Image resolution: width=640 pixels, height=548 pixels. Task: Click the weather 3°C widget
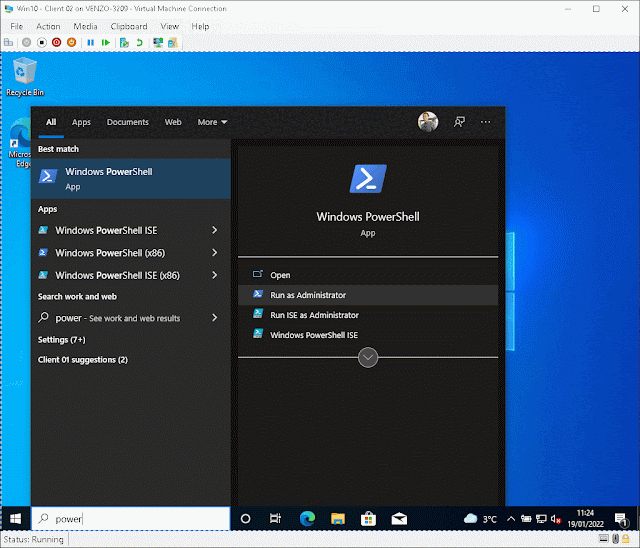(480, 519)
